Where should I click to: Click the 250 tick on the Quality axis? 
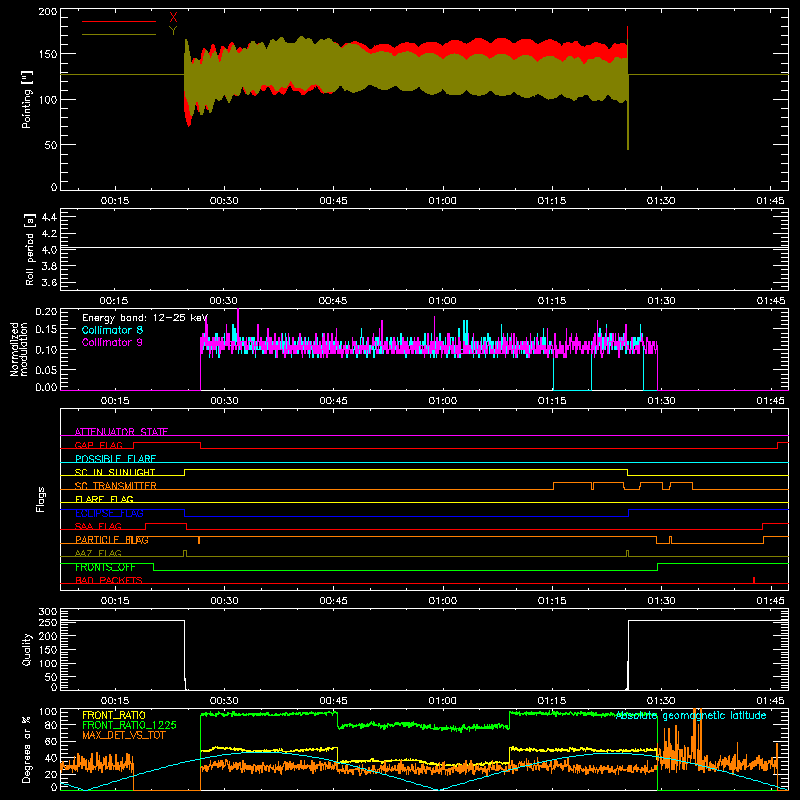pos(48,623)
